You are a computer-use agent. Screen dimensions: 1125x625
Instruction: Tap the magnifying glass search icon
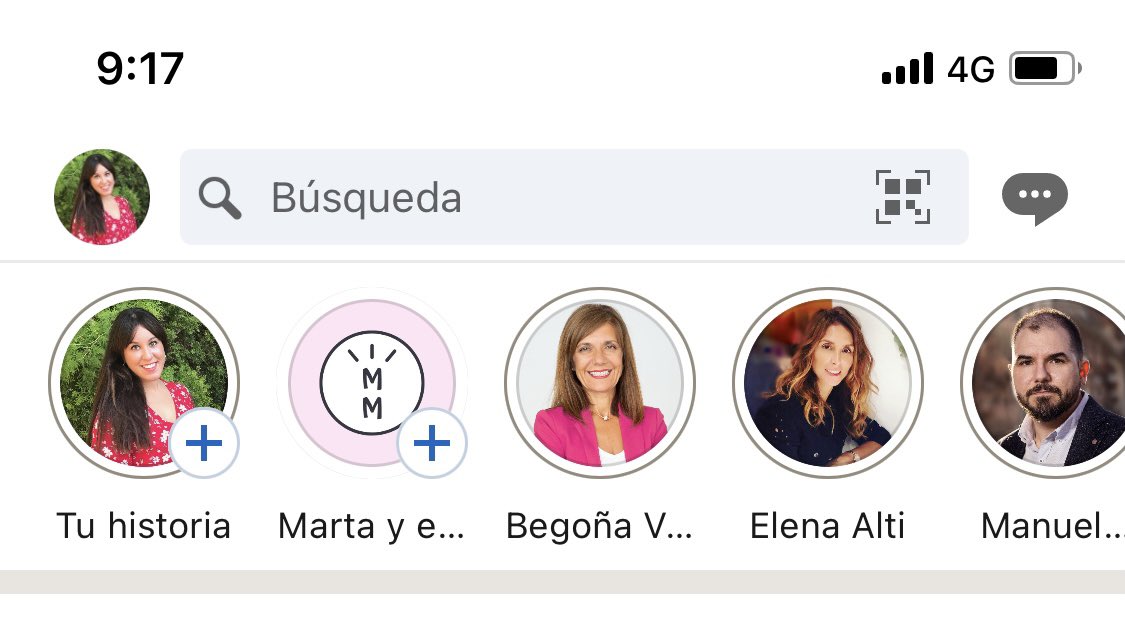(220, 198)
